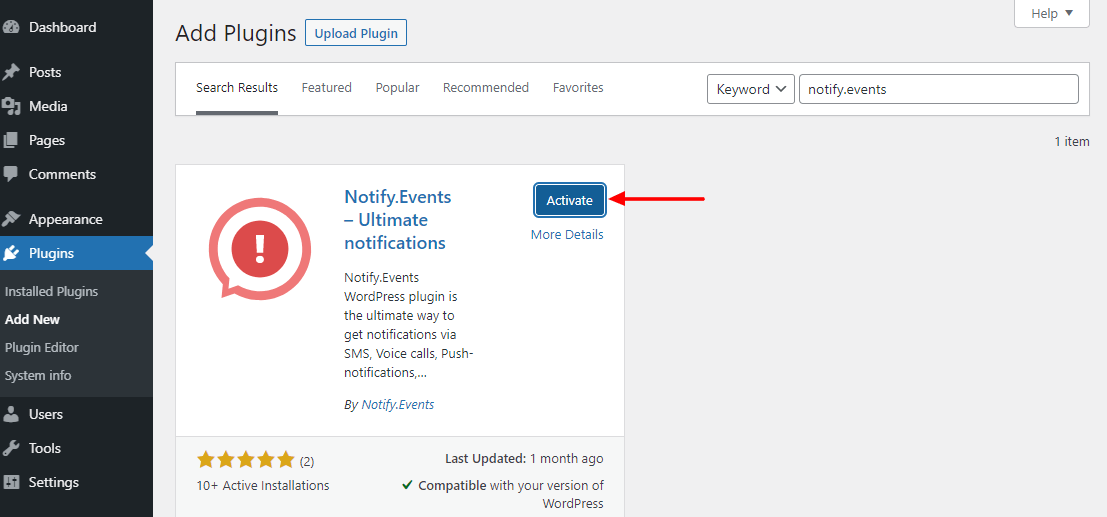Click the Users person icon
This screenshot has height=517, width=1107.
pos(11,415)
